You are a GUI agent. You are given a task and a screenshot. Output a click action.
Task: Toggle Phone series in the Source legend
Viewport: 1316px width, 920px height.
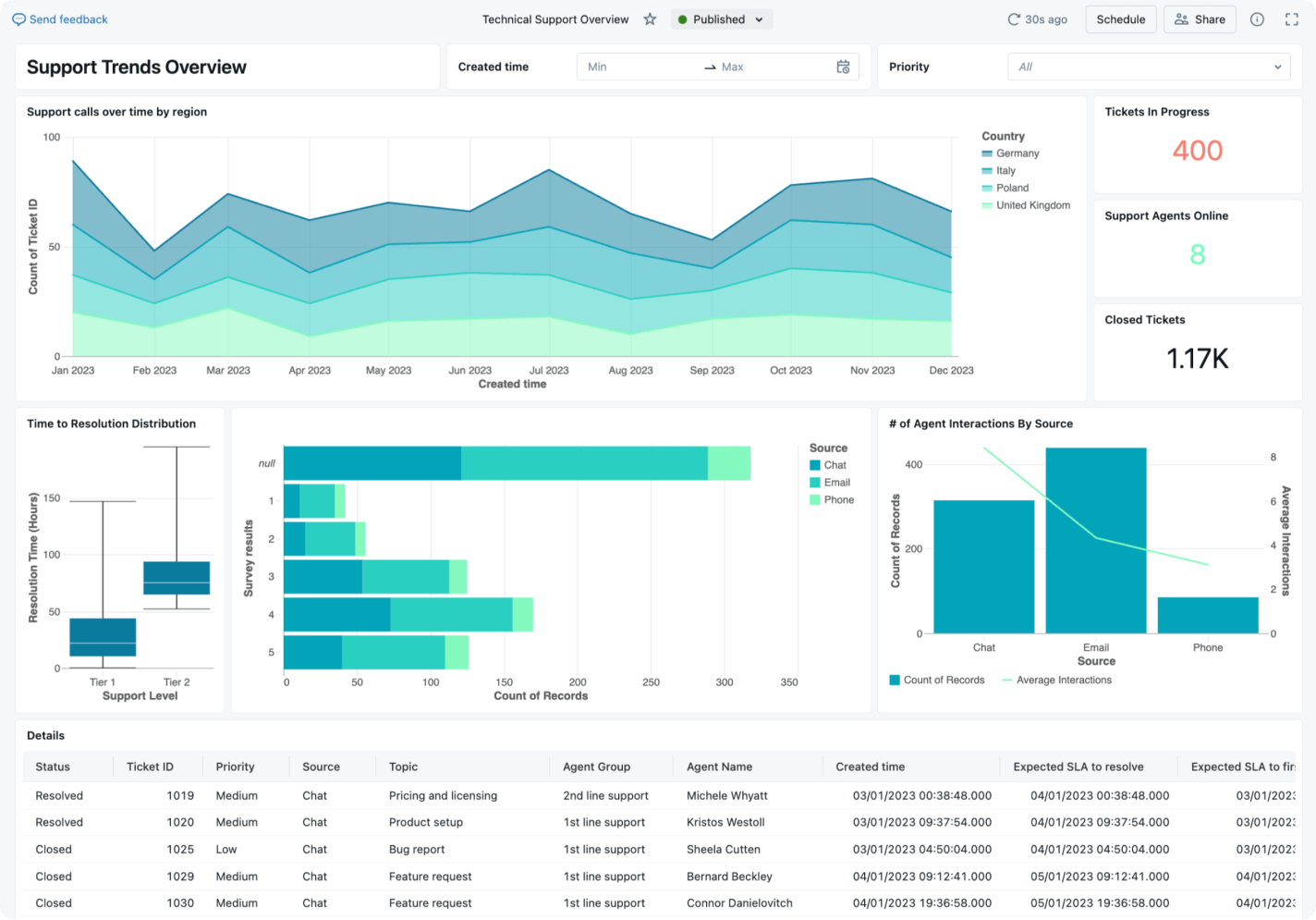pos(838,500)
